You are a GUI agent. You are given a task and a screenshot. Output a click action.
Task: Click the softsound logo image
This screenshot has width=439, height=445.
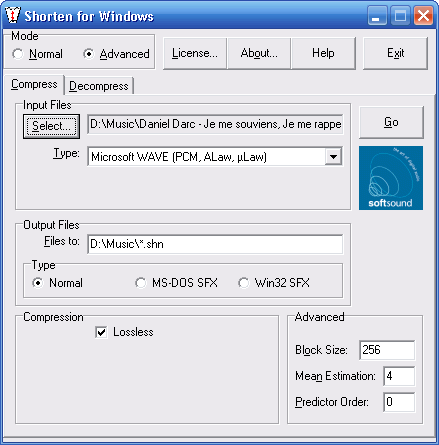pyautogui.click(x=391, y=178)
